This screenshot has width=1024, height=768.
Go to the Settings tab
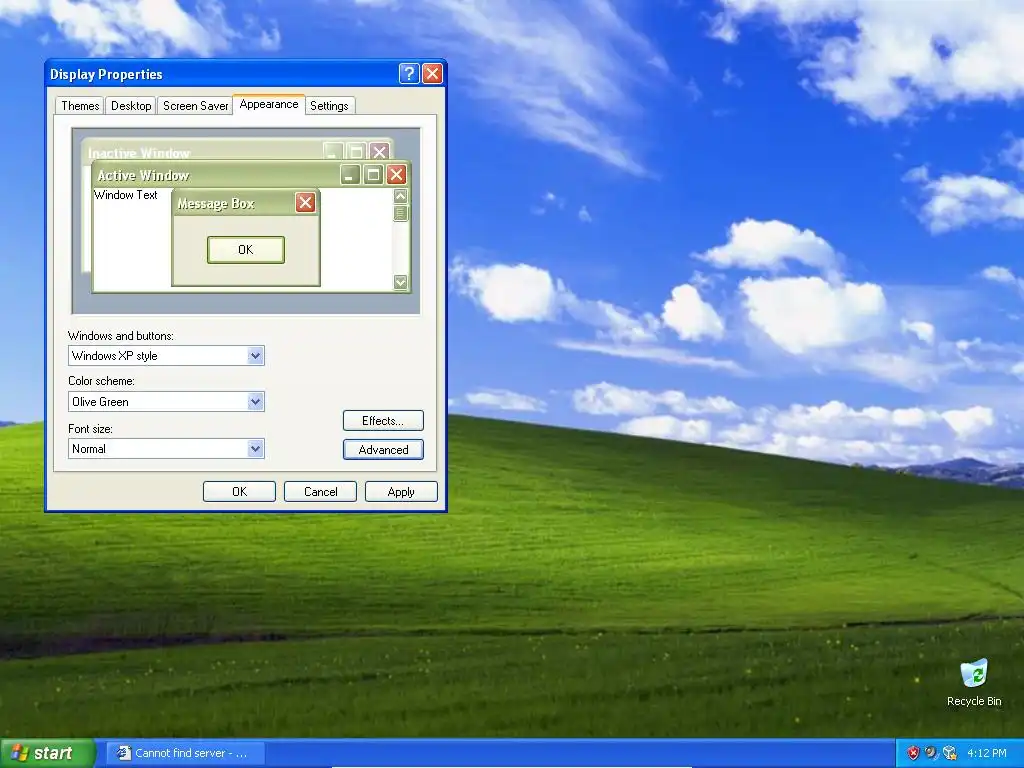pos(329,106)
